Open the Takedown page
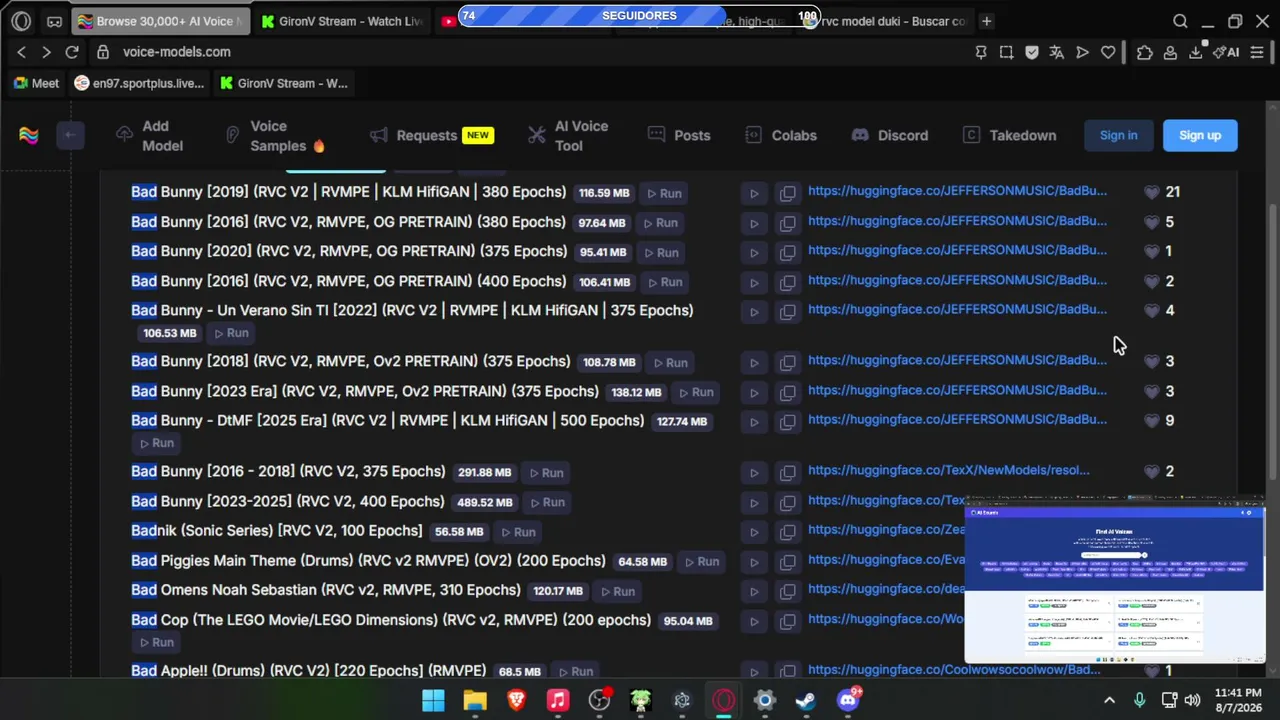 1009,135
